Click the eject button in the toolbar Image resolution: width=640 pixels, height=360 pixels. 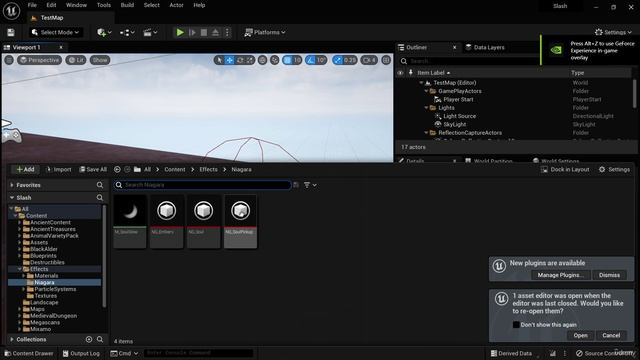(216, 32)
